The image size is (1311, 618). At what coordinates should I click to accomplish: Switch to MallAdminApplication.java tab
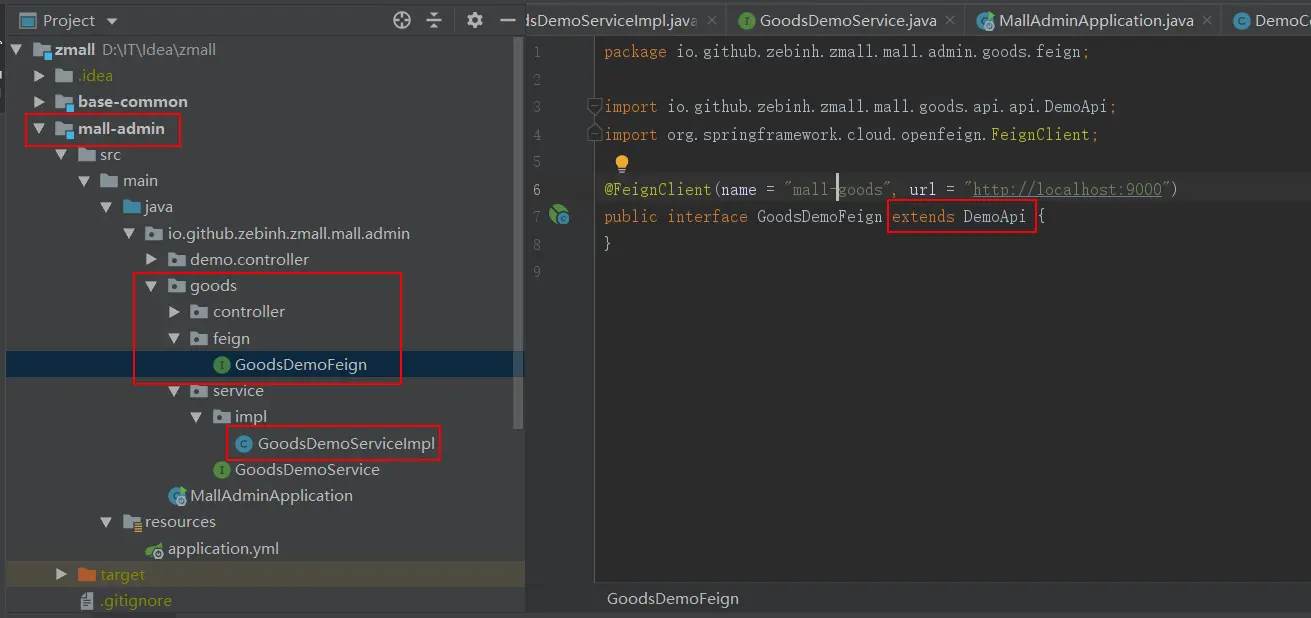pos(1094,20)
